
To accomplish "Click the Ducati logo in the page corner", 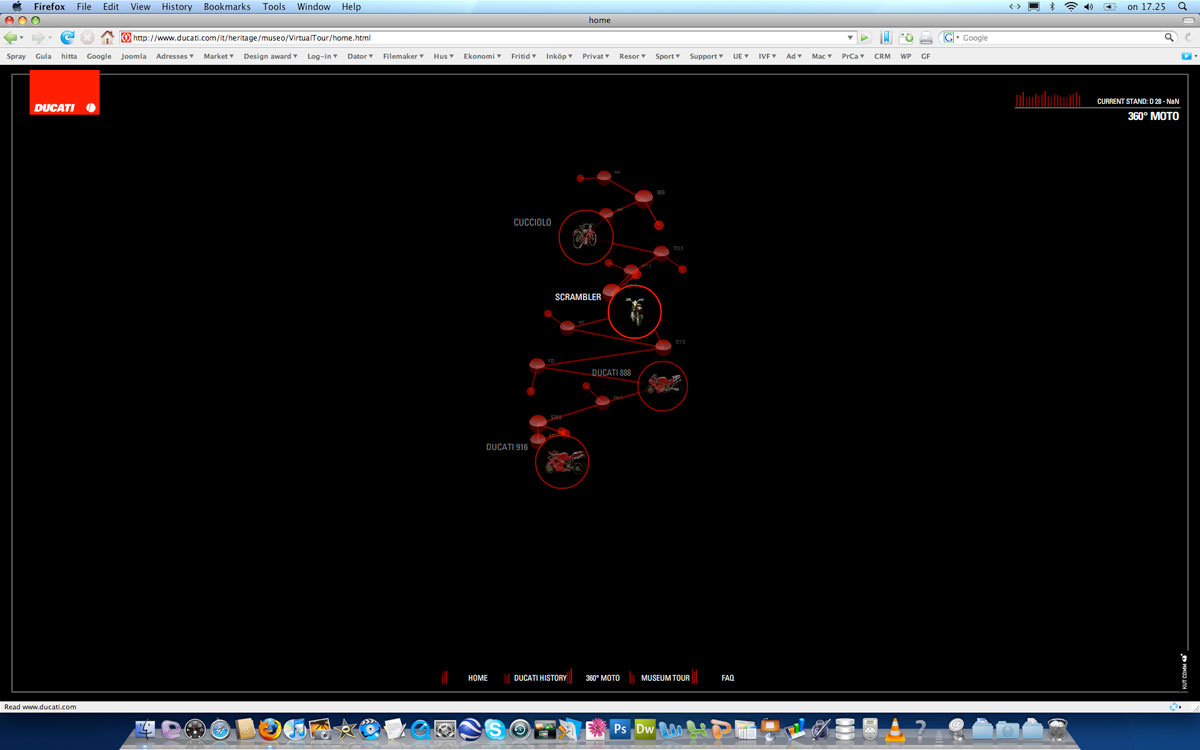I will tap(65, 92).
